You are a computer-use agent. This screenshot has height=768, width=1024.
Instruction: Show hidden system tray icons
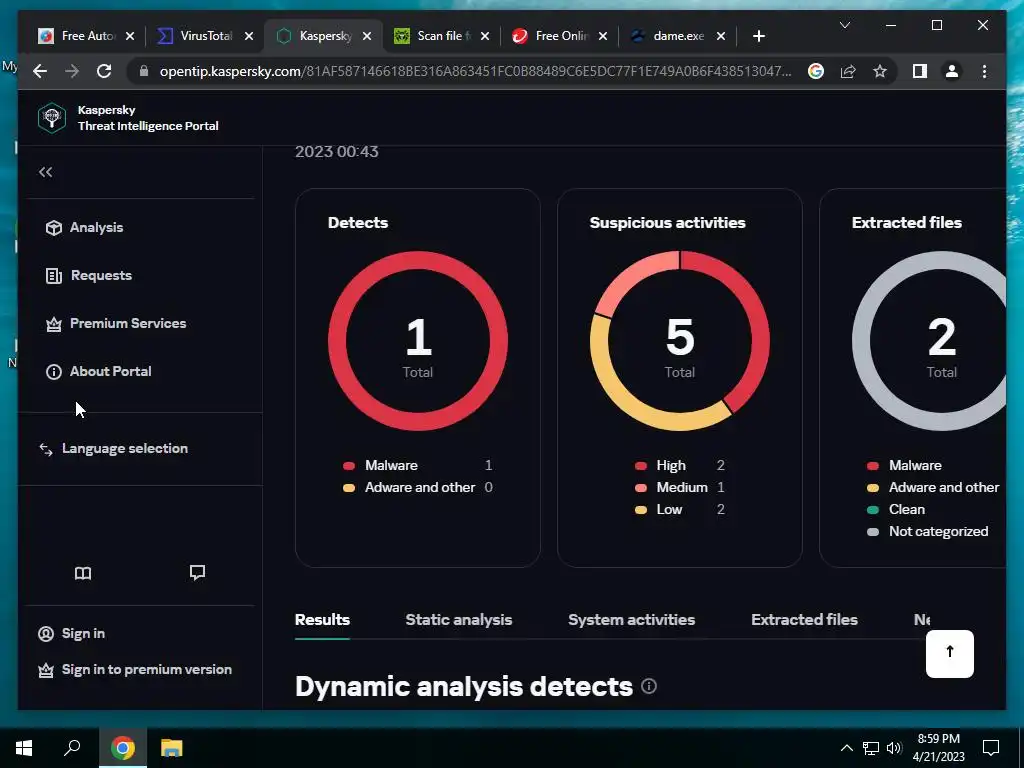coord(846,748)
